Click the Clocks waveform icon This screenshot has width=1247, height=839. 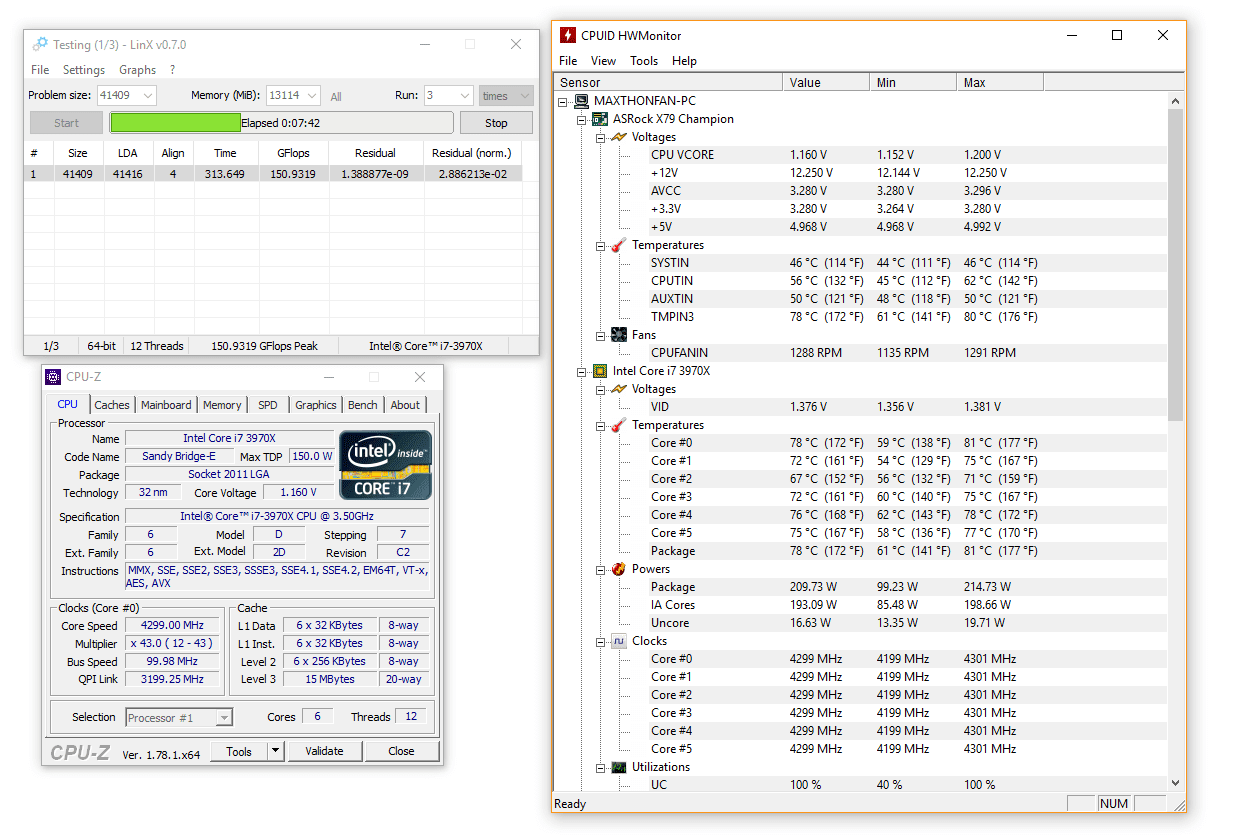click(x=619, y=641)
